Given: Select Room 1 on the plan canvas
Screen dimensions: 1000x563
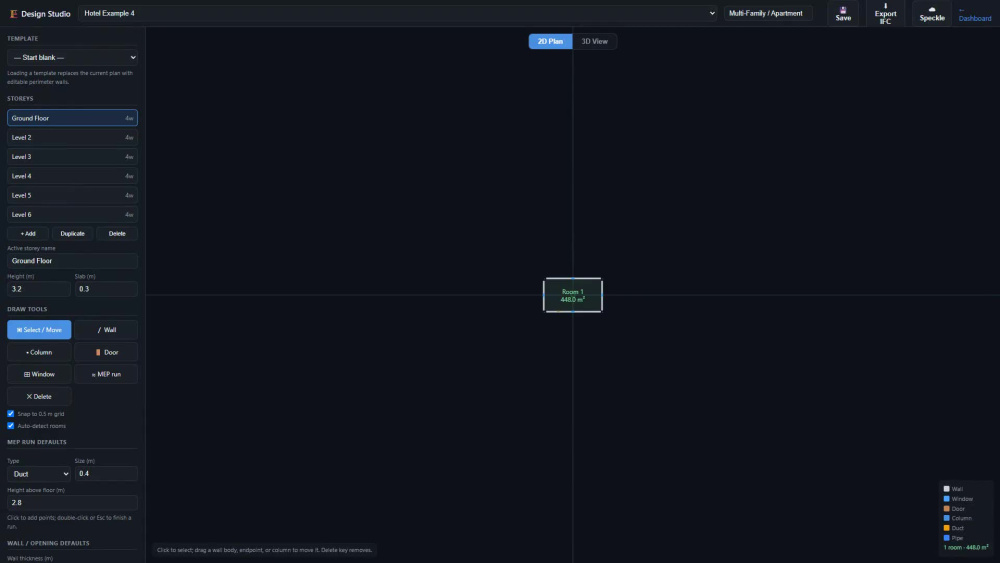Looking at the screenshot, I should click(x=572, y=295).
